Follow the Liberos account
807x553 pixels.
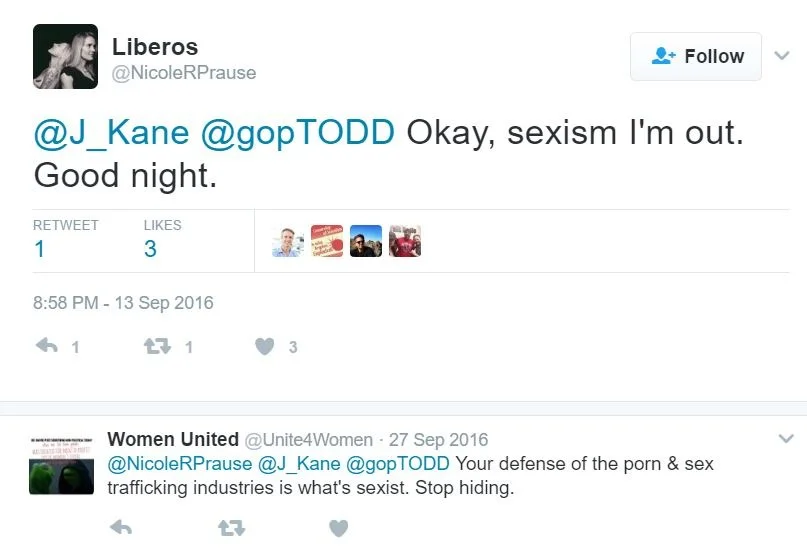(x=696, y=57)
